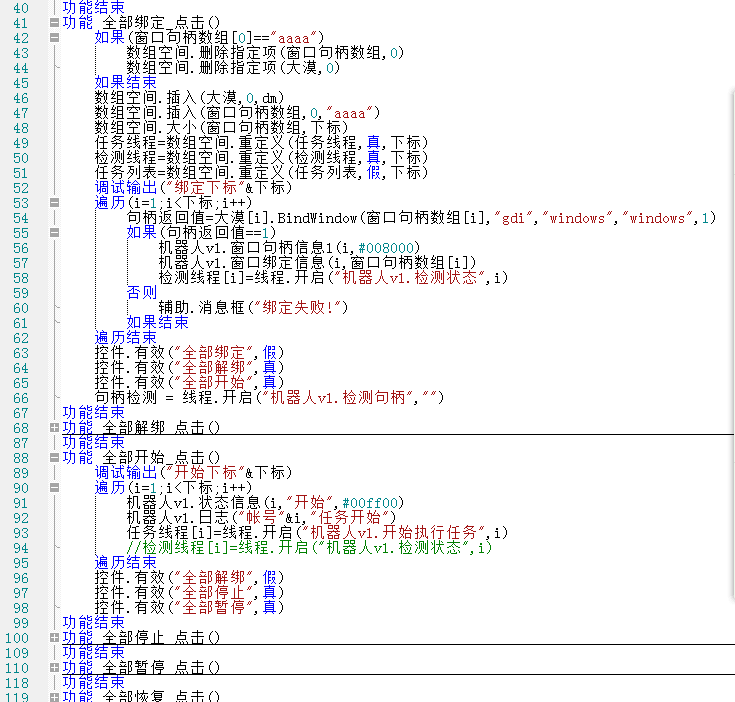Expand the folded 全部恢复_点击 function at line 119
The width and height of the screenshot is (735, 702).
click(54, 697)
